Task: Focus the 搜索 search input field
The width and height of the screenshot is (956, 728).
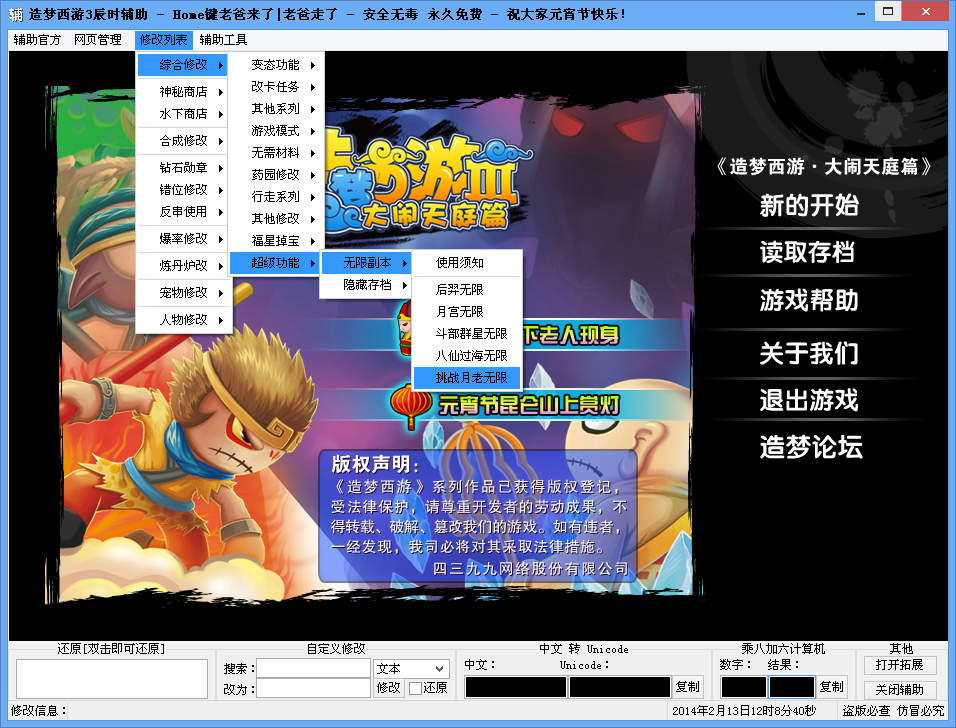Action: click(x=313, y=668)
